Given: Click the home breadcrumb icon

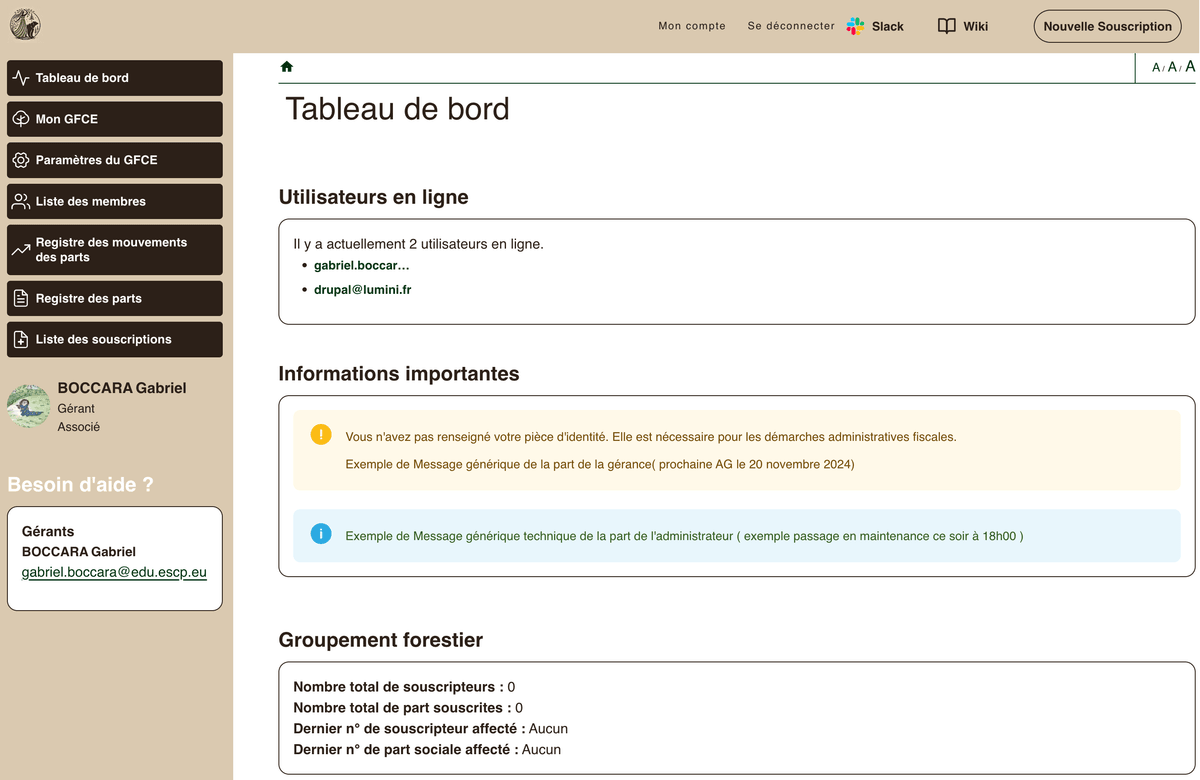Looking at the screenshot, I should point(287,67).
